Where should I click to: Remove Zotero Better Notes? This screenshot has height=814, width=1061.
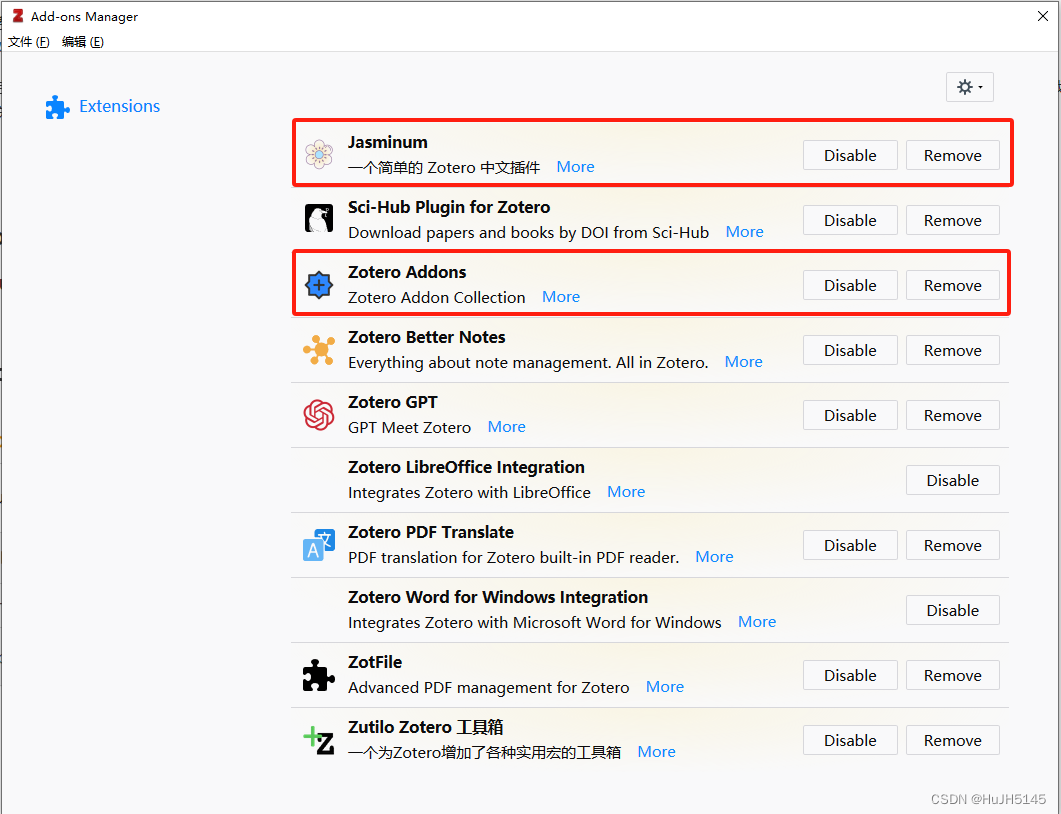point(953,350)
